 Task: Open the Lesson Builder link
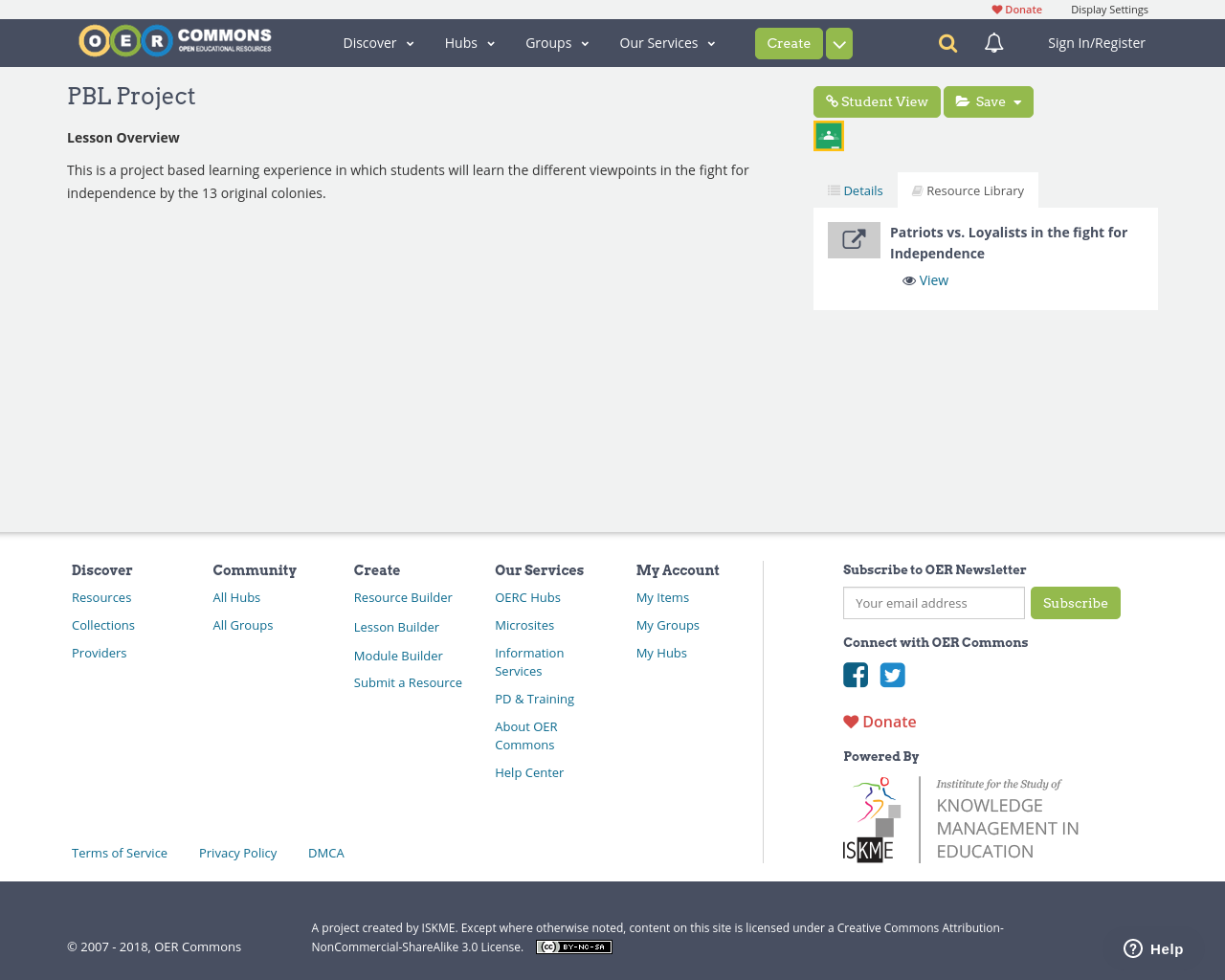coord(396,626)
